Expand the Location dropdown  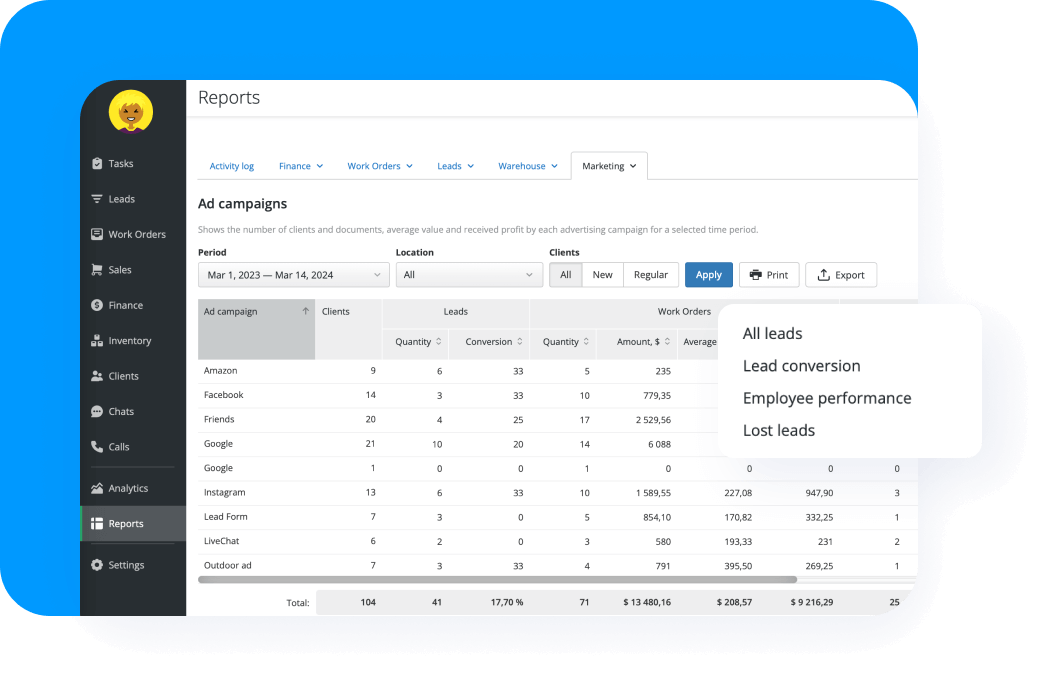(469, 274)
